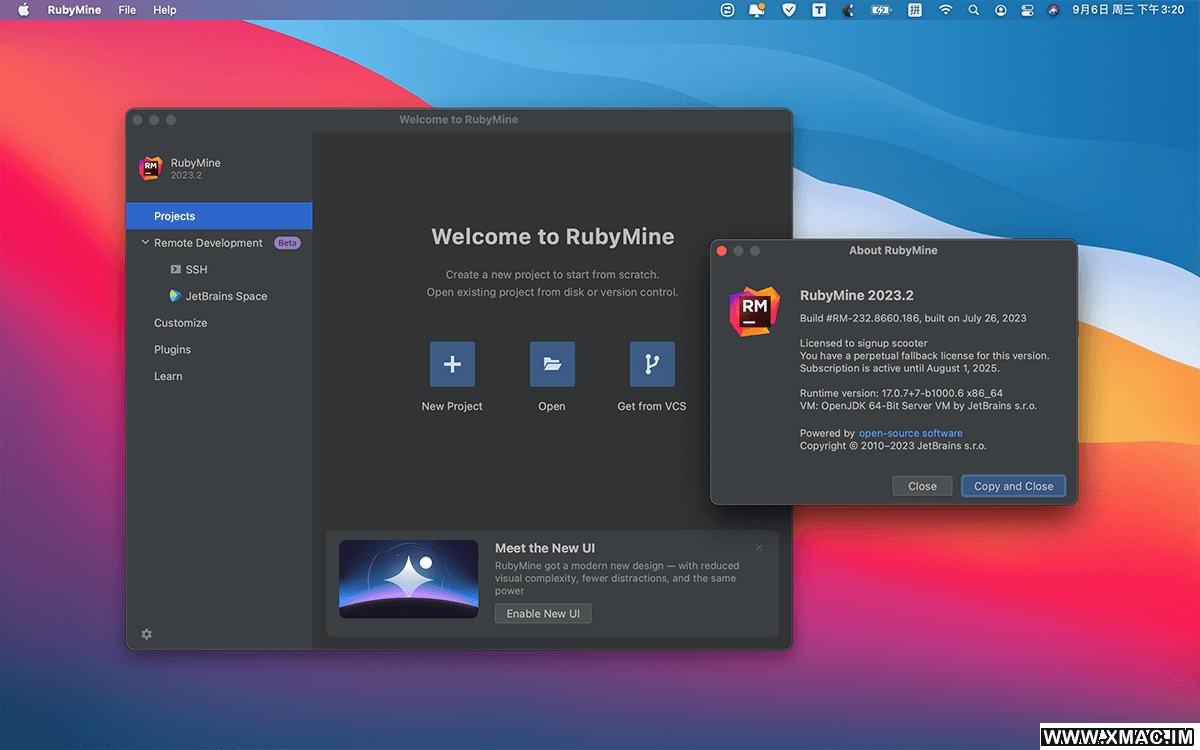
Task: Click the Get from VCS branch icon
Action: (x=652, y=364)
